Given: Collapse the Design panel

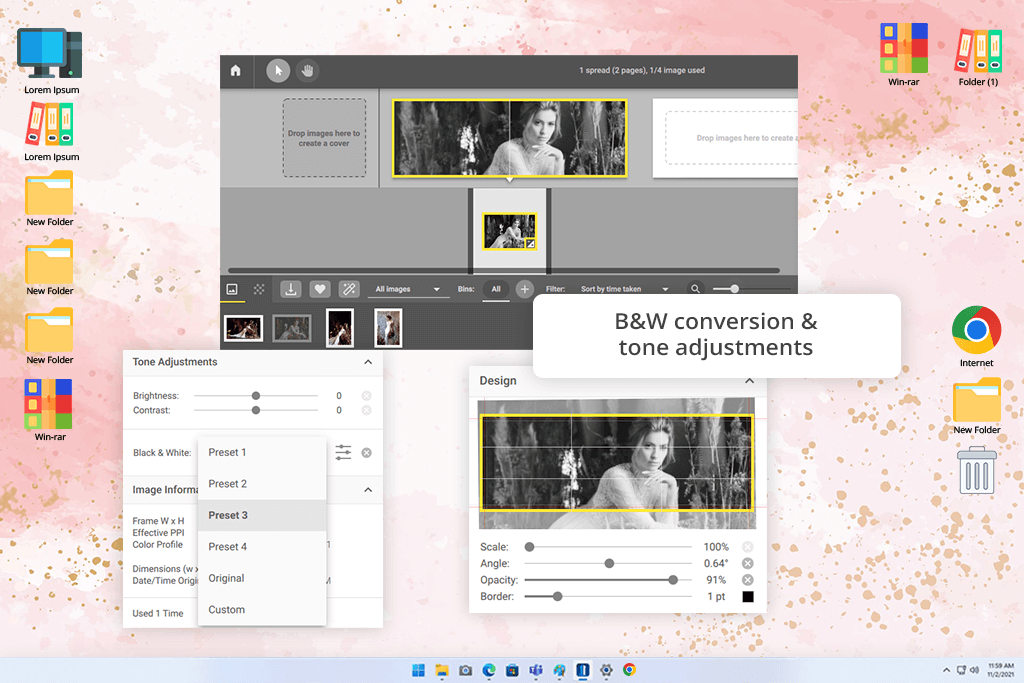Looking at the screenshot, I should coord(750,381).
